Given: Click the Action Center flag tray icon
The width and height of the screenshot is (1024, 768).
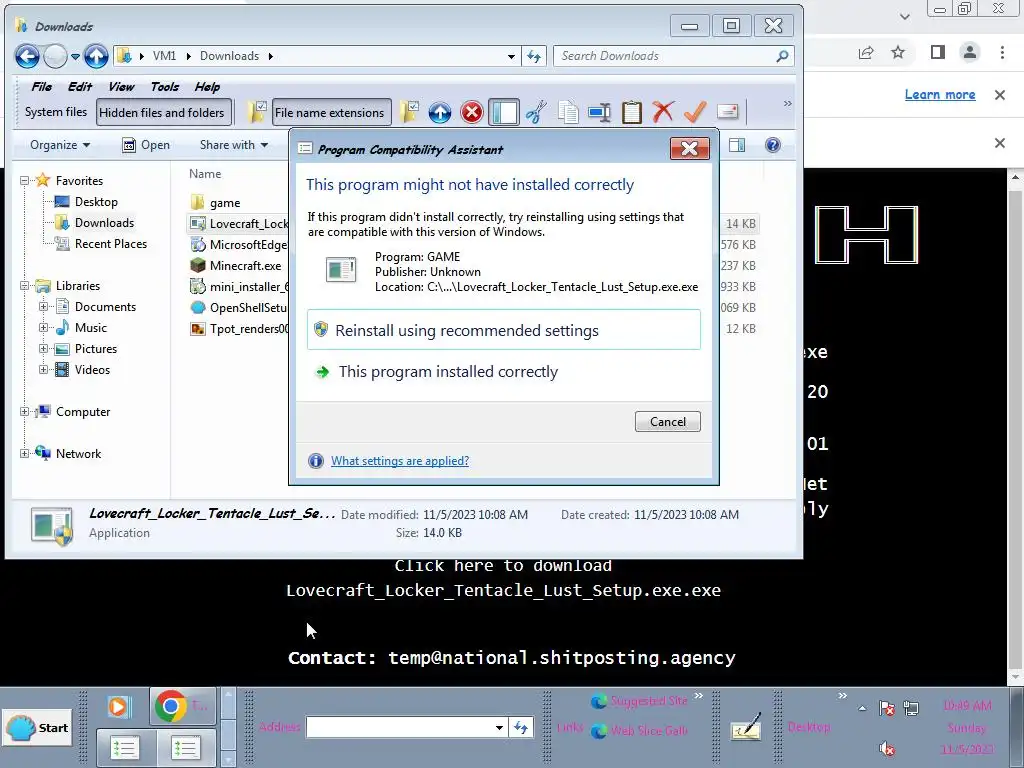Looking at the screenshot, I should click(x=886, y=708).
